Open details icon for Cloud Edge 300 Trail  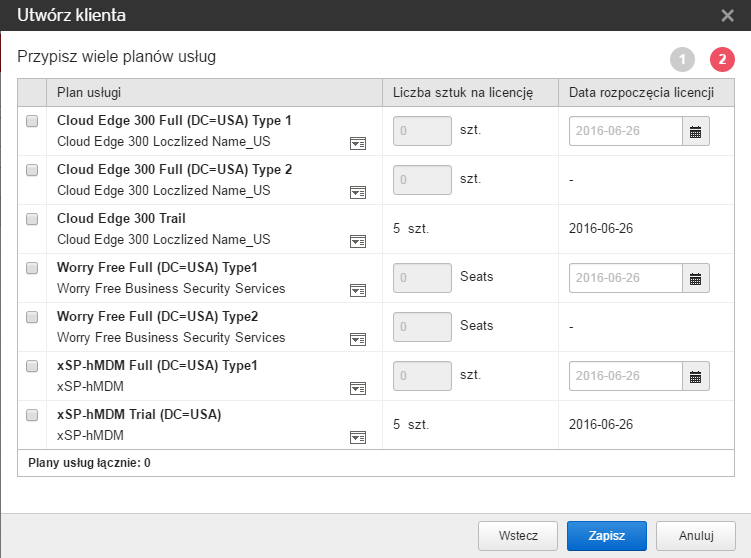point(357,242)
